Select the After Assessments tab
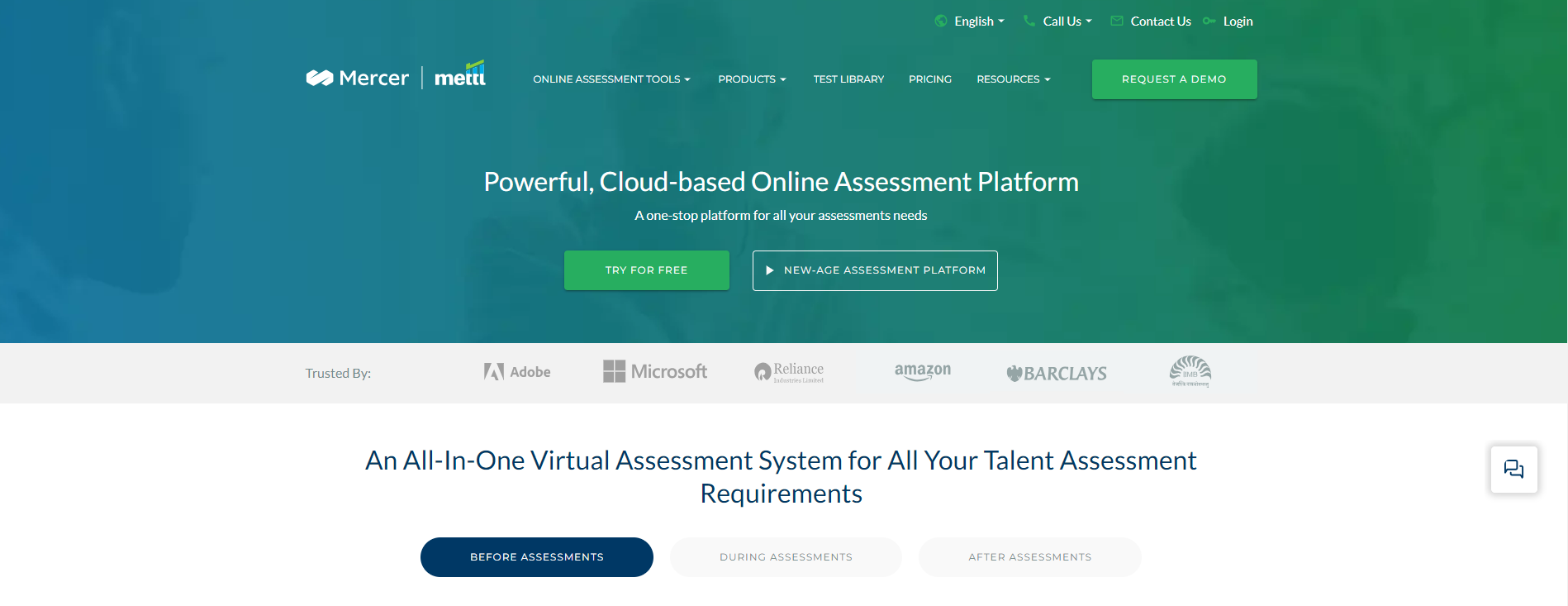The width and height of the screenshot is (1568, 606). pos(1029,557)
